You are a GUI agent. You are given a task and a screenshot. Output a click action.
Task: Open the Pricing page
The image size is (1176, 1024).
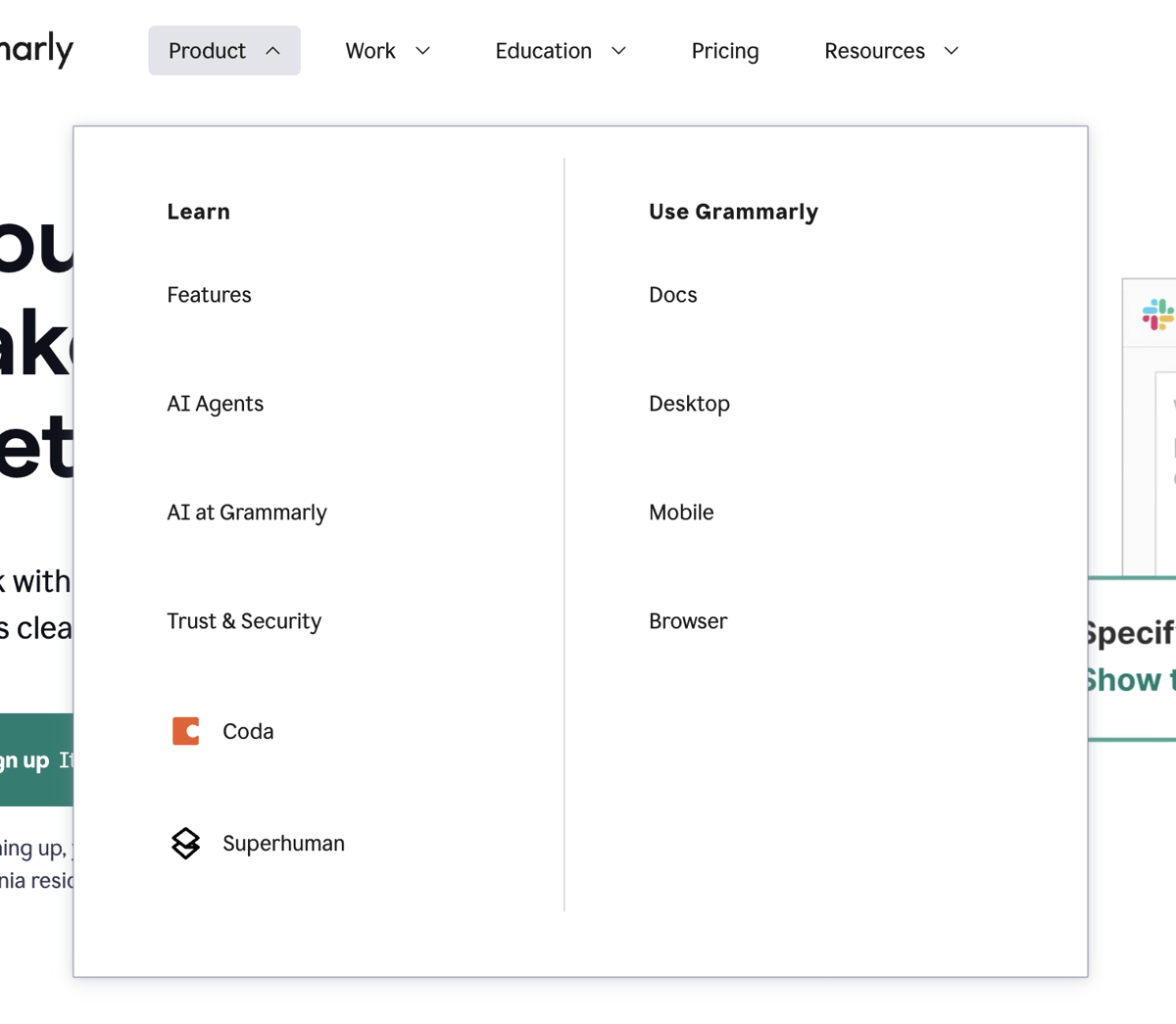click(x=725, y=50)
